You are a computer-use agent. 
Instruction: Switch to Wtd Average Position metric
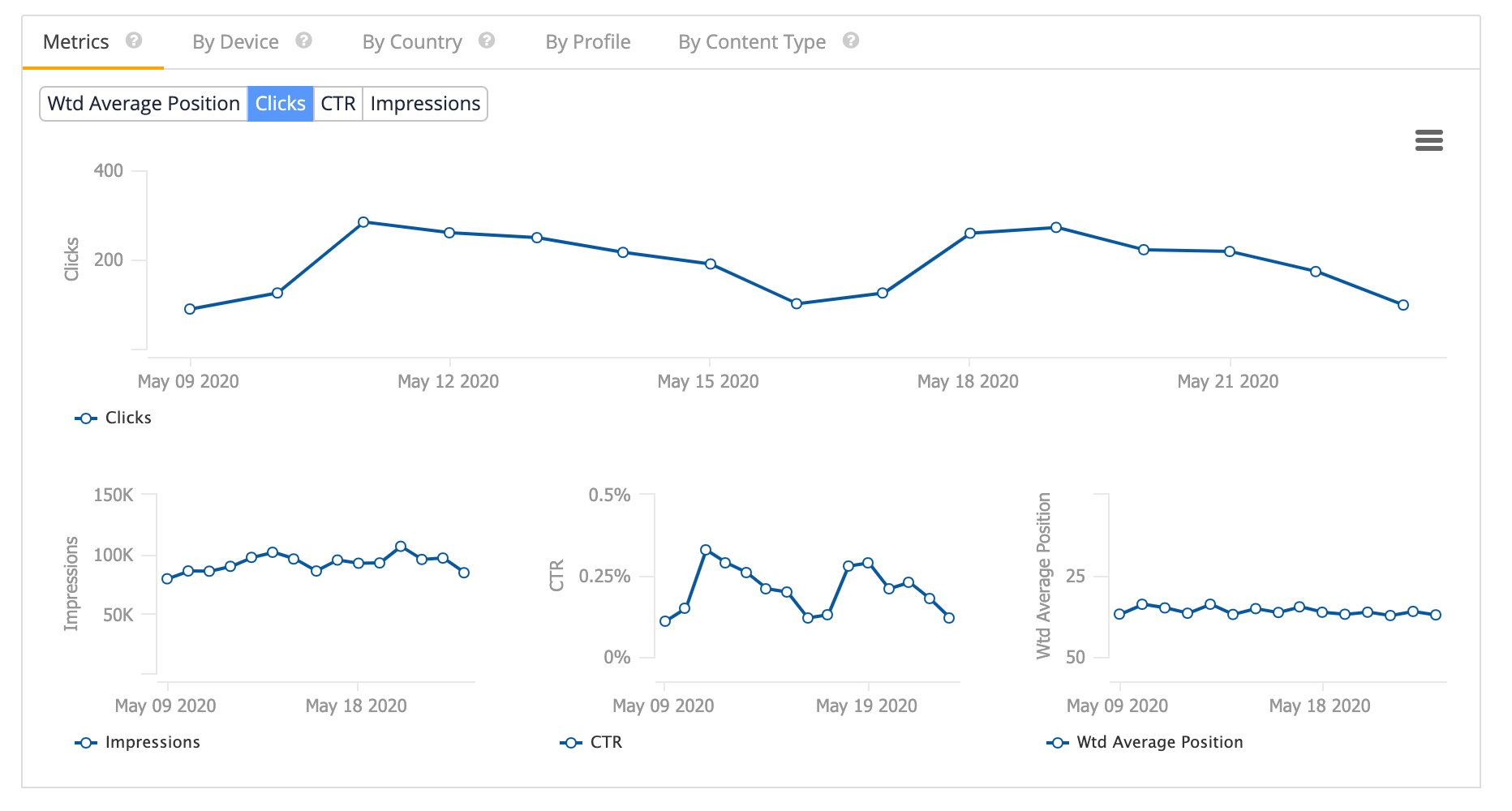tap(143, 103)
